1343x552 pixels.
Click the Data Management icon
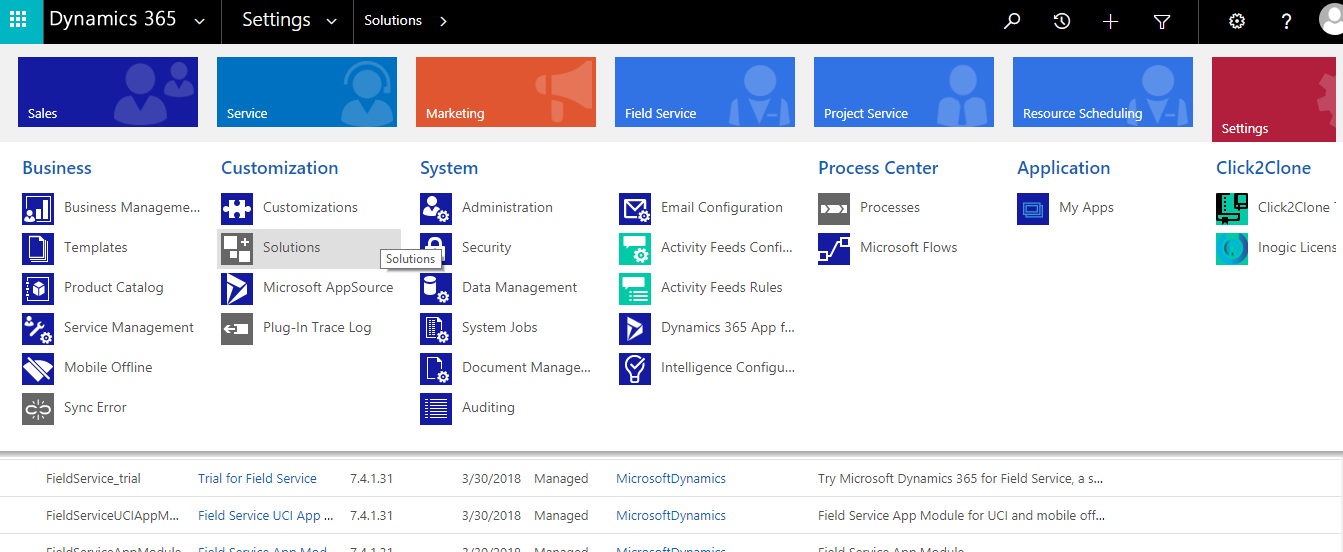[x=436, y=289]
